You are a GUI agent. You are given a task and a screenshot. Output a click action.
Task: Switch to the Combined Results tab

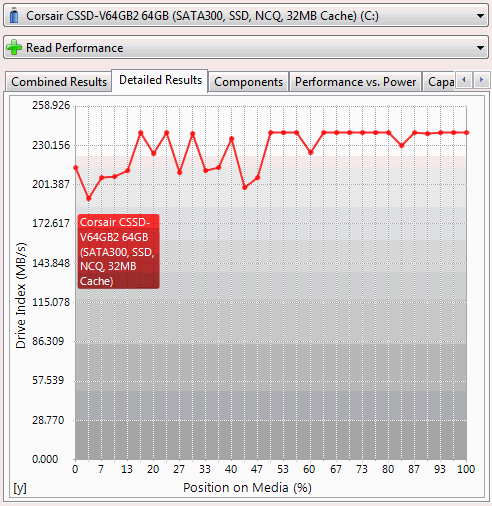[59, 82]
